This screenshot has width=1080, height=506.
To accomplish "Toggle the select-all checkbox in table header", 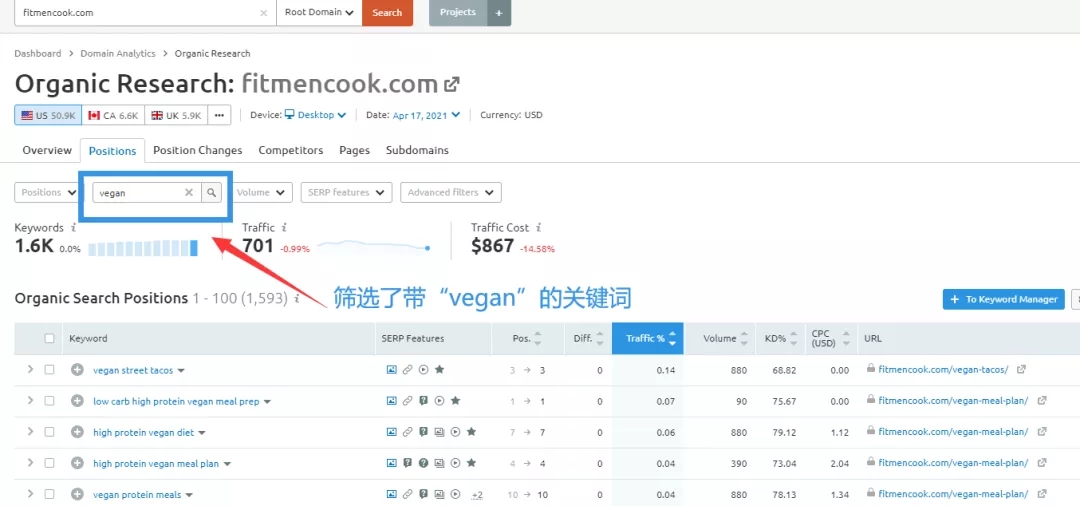I will pyautogui.click(x=50, y=339).
